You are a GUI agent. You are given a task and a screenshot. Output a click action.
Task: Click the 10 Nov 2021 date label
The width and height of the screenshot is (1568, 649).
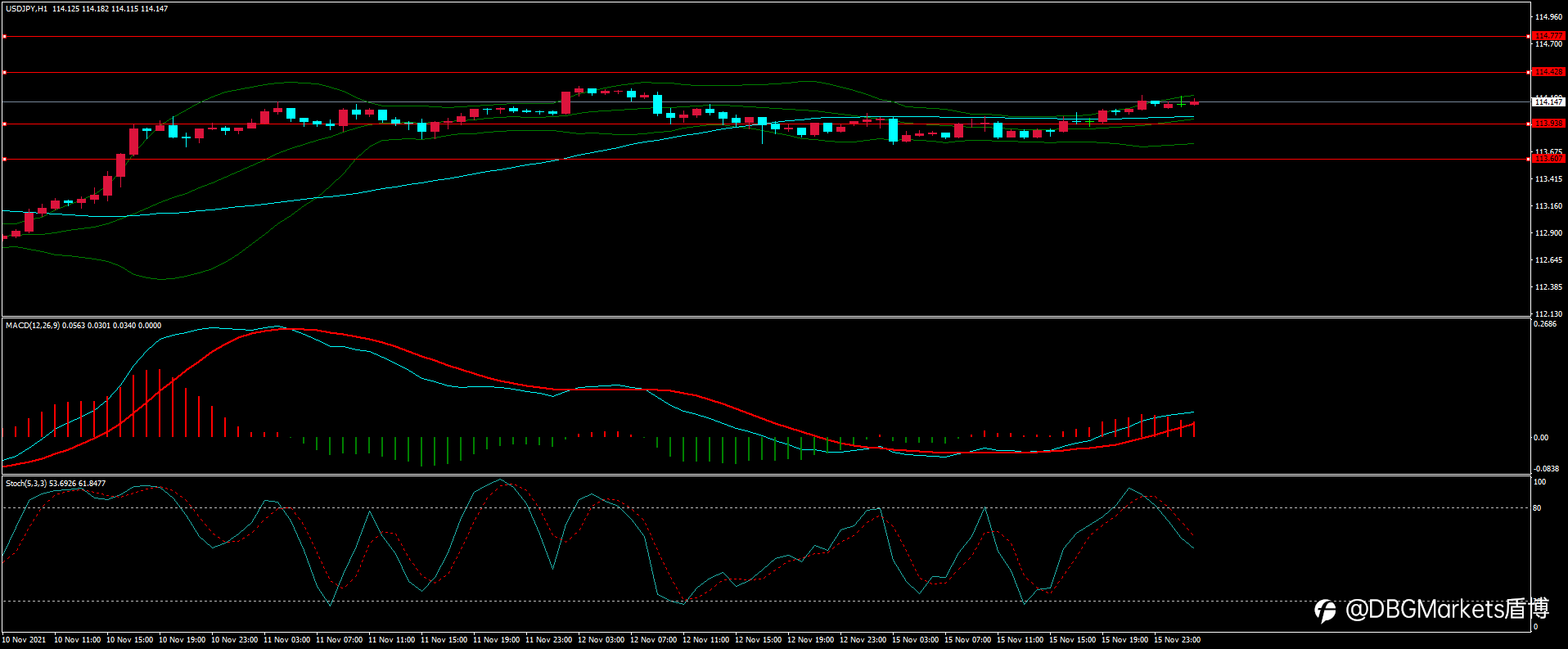[24, 640]
